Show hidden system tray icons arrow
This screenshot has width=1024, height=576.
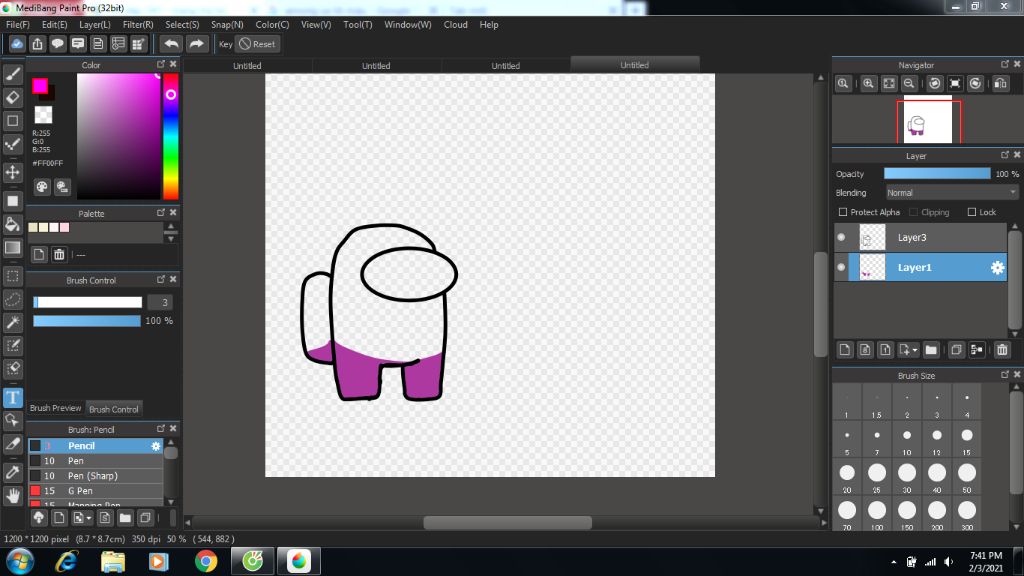[x=893, y=562]
